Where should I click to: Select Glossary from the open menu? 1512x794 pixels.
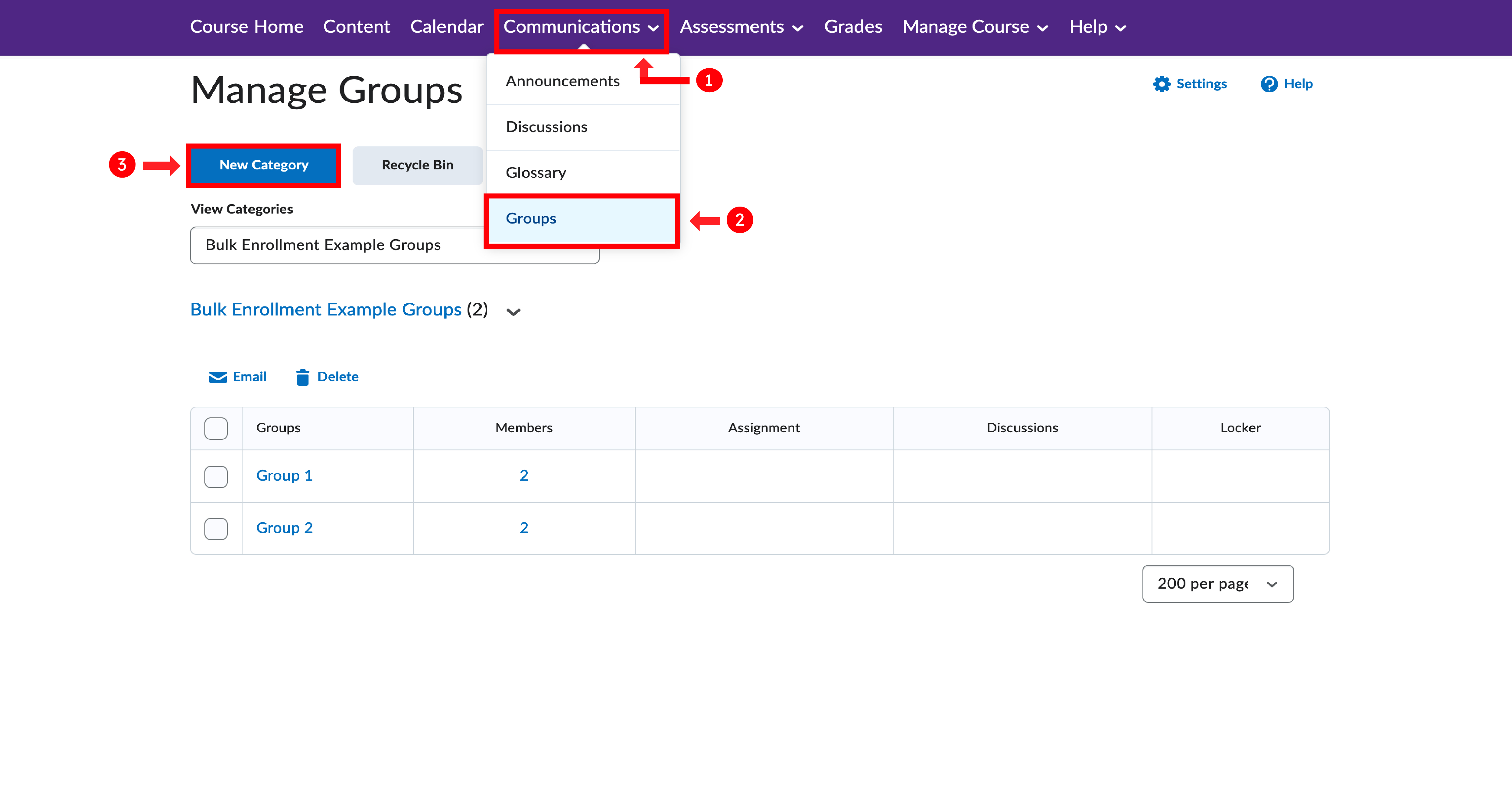(x=536, y=172)
